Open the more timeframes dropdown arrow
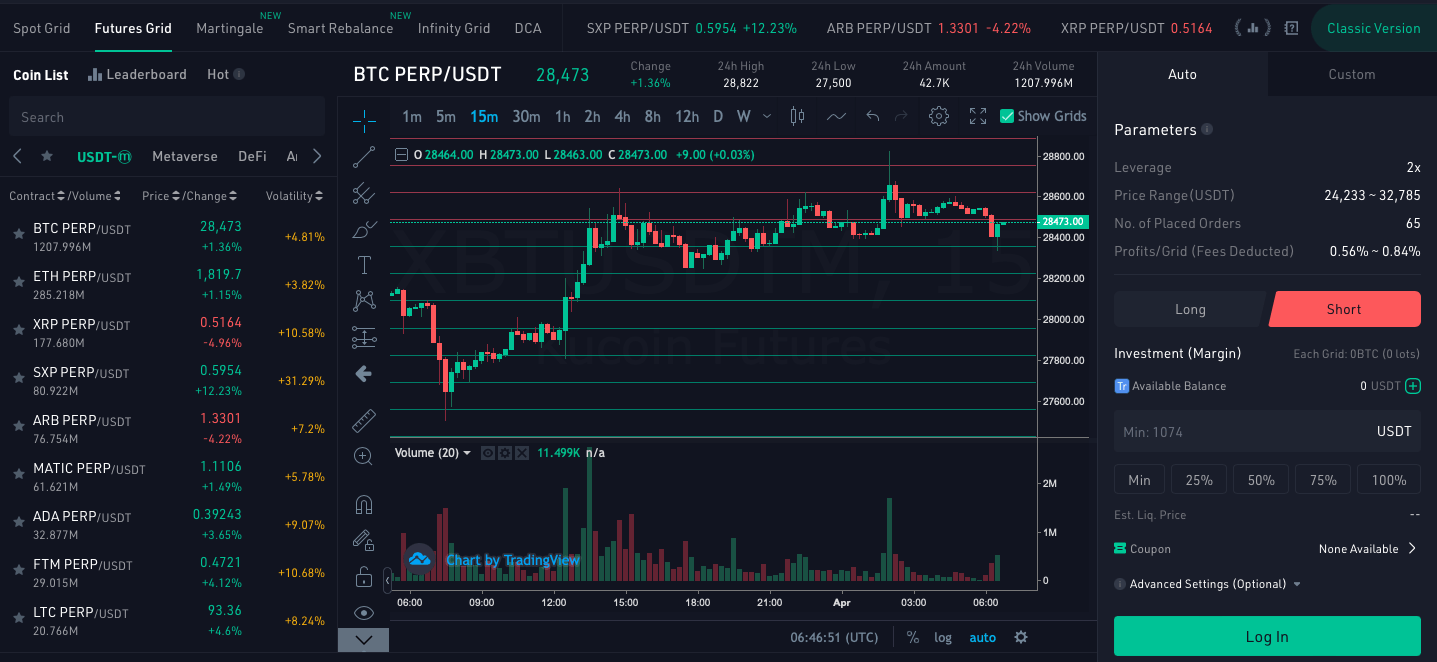This screenshot has width=1437, height=662. coord(767,116)
